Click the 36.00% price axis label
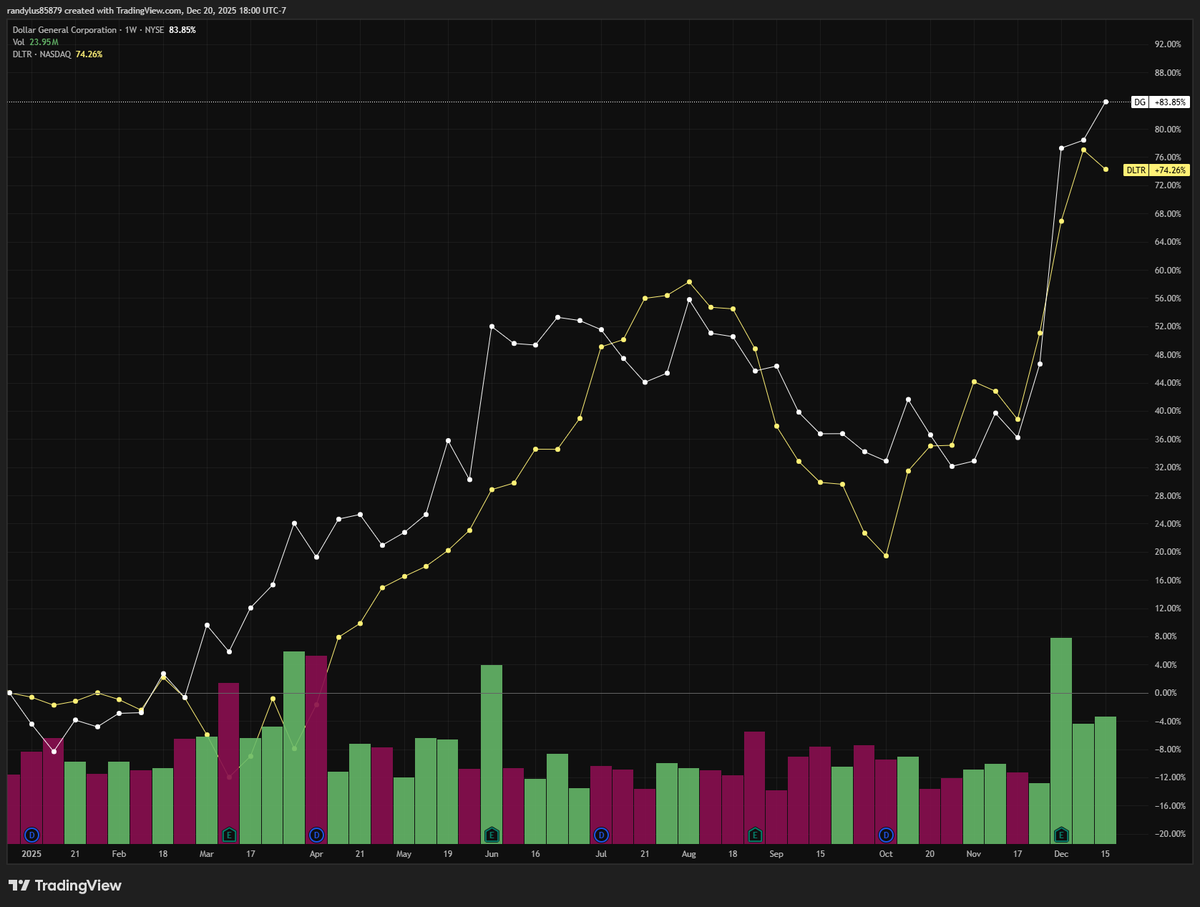This screenshot has height=907, width=1200. (1167, 439)
